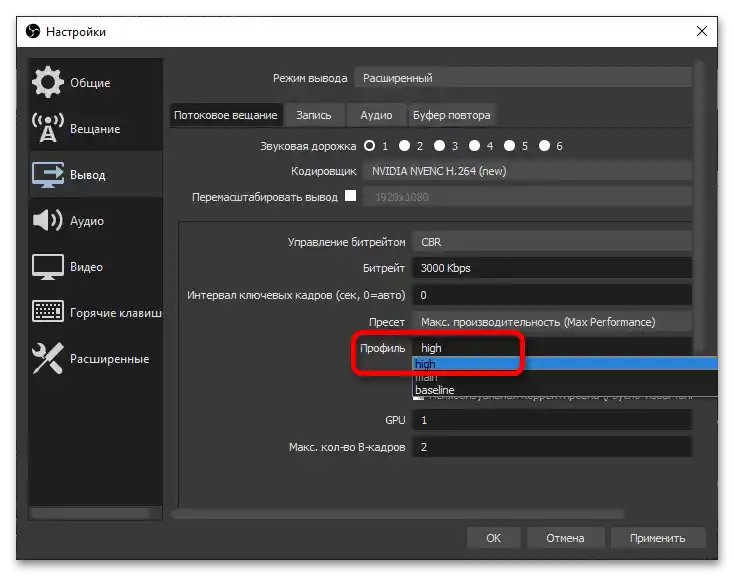This screenshot has height=576, width=734.
Task: Click the Битрейт 3000 Kbps field
Action: (552, 268)
